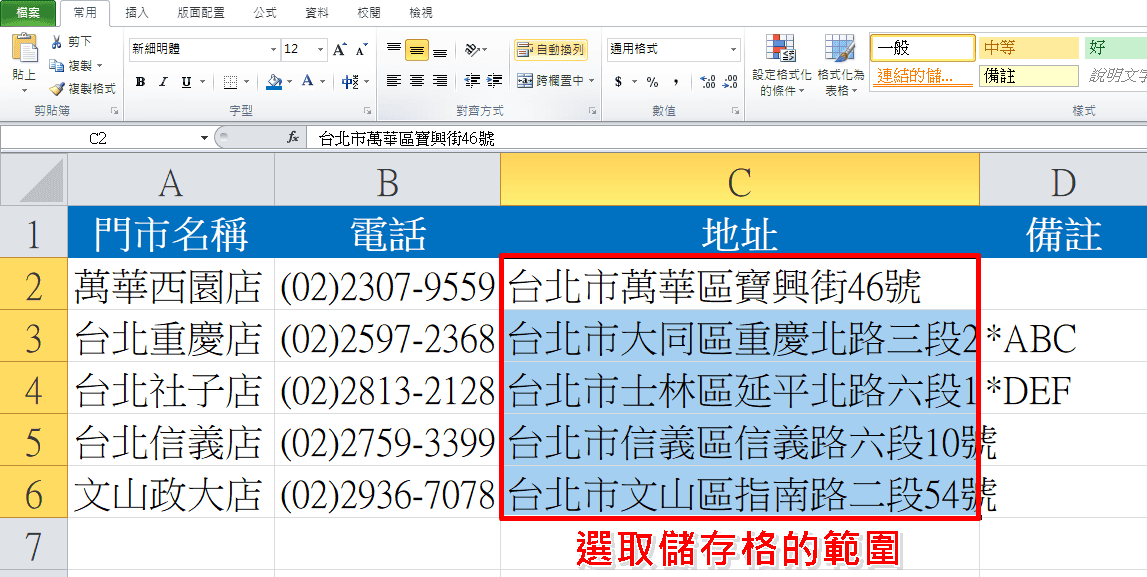Click the Format Painter brush icon

coord(57,88)
